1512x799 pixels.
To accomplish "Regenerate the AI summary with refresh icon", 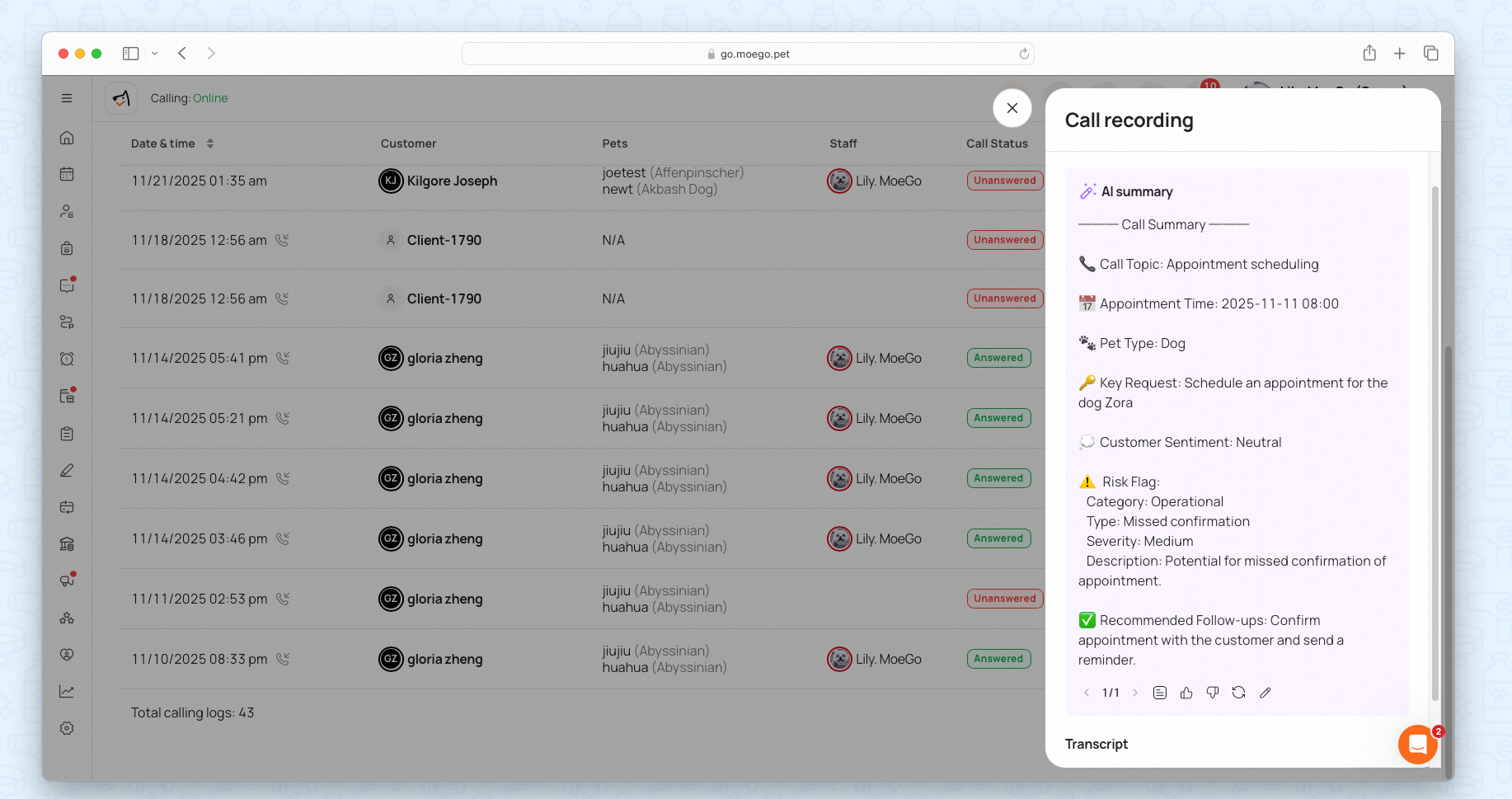I will tap(1239, 693).
